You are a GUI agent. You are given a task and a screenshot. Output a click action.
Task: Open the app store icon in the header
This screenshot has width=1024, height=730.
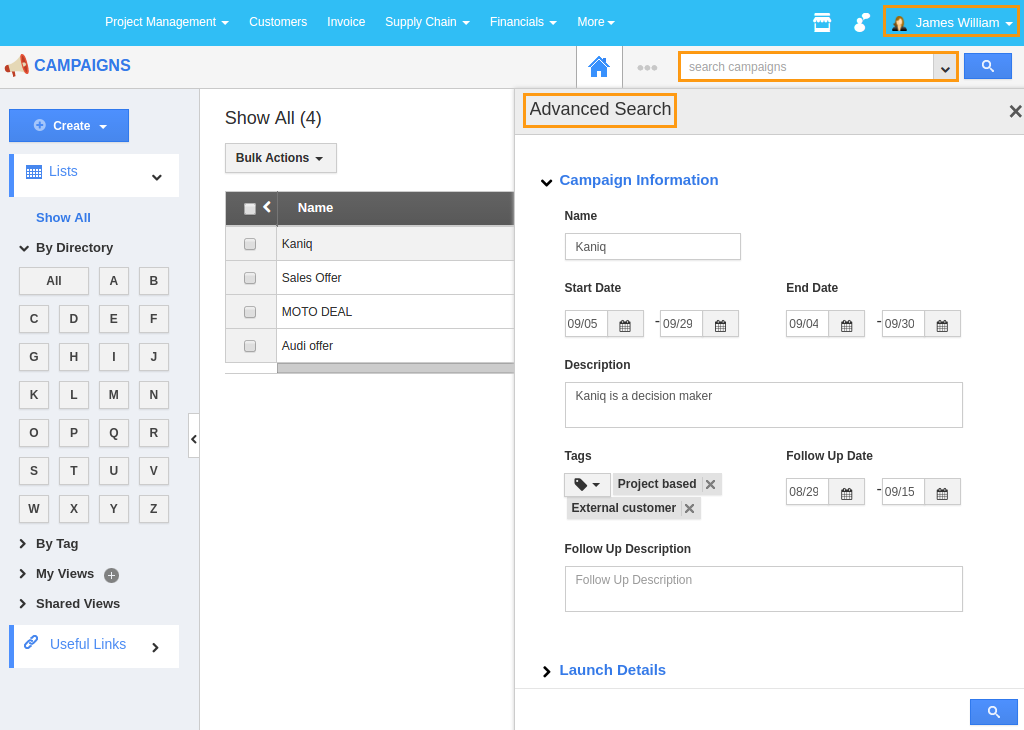pos(822,22)
